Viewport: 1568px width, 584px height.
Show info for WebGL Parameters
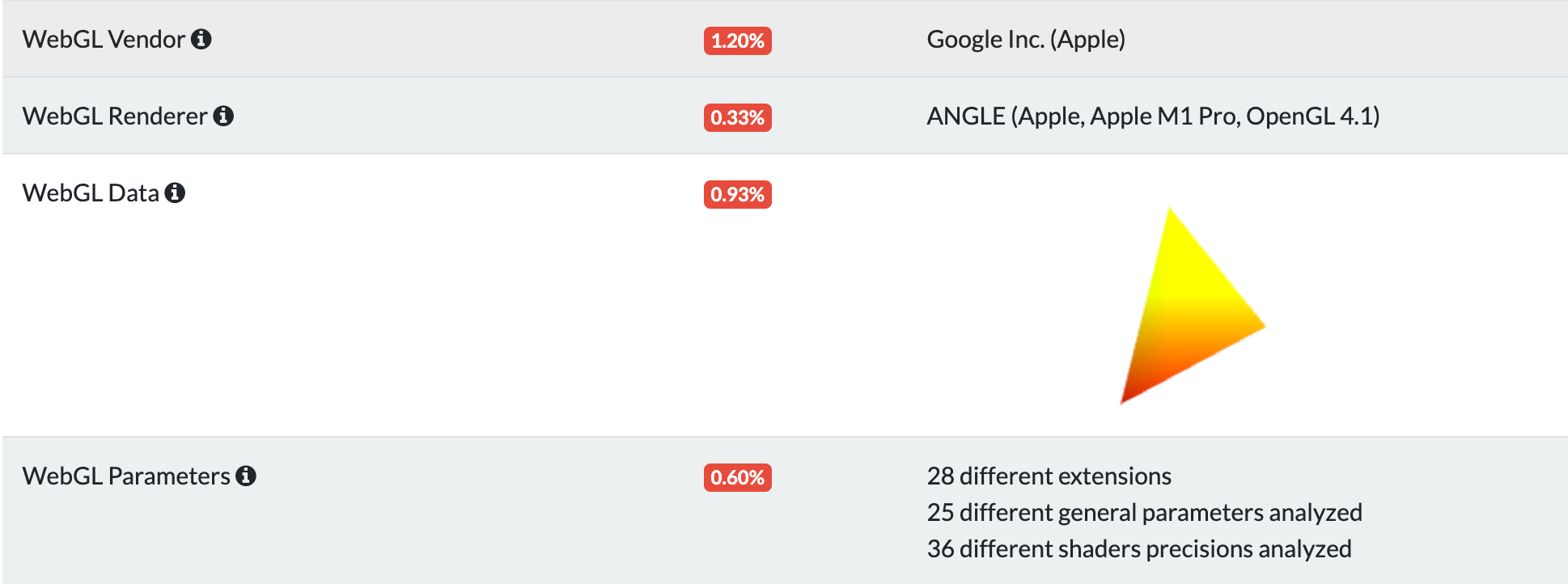(x=246, y=476)
